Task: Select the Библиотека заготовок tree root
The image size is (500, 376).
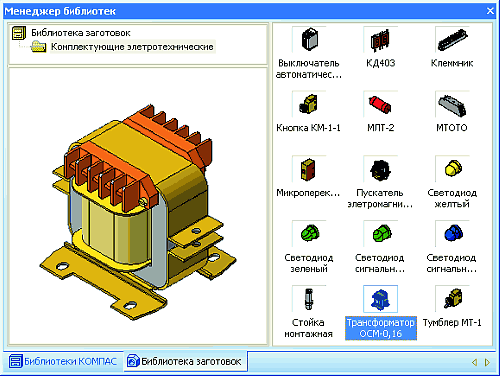Action: pos(81,33)
